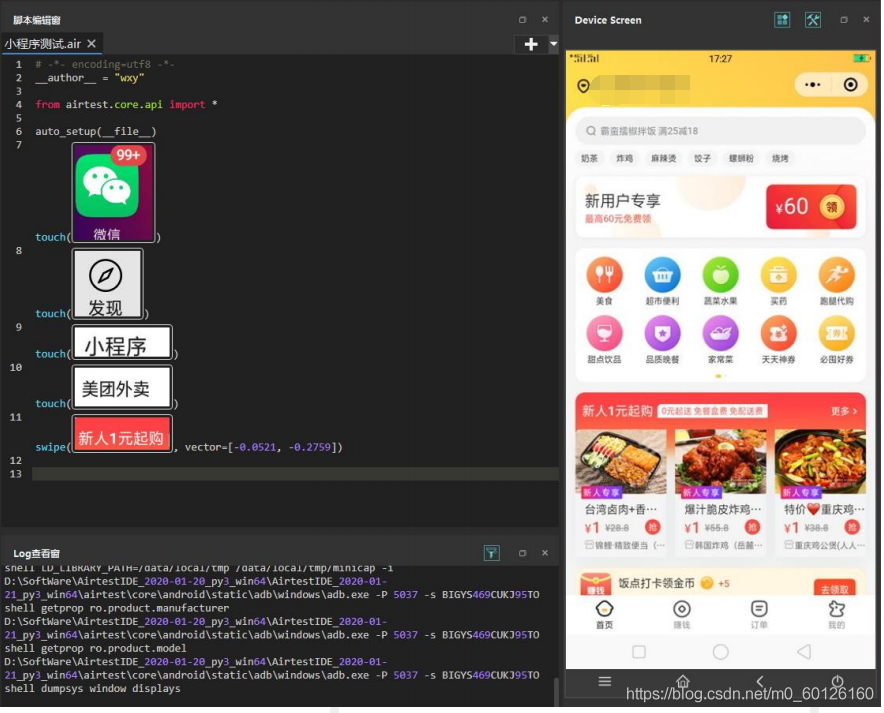Click the device toolbar hamburger menu icon
This screenshot has width=884, height=713.
click(605, 681)
